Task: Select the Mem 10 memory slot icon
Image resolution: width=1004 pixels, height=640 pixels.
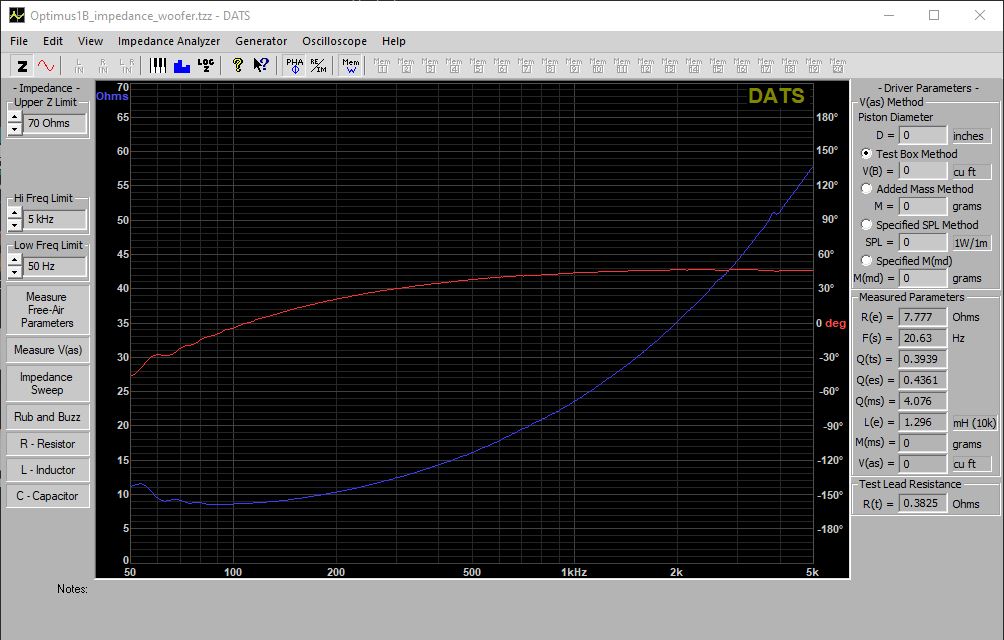Action: [x=598, y=65]
